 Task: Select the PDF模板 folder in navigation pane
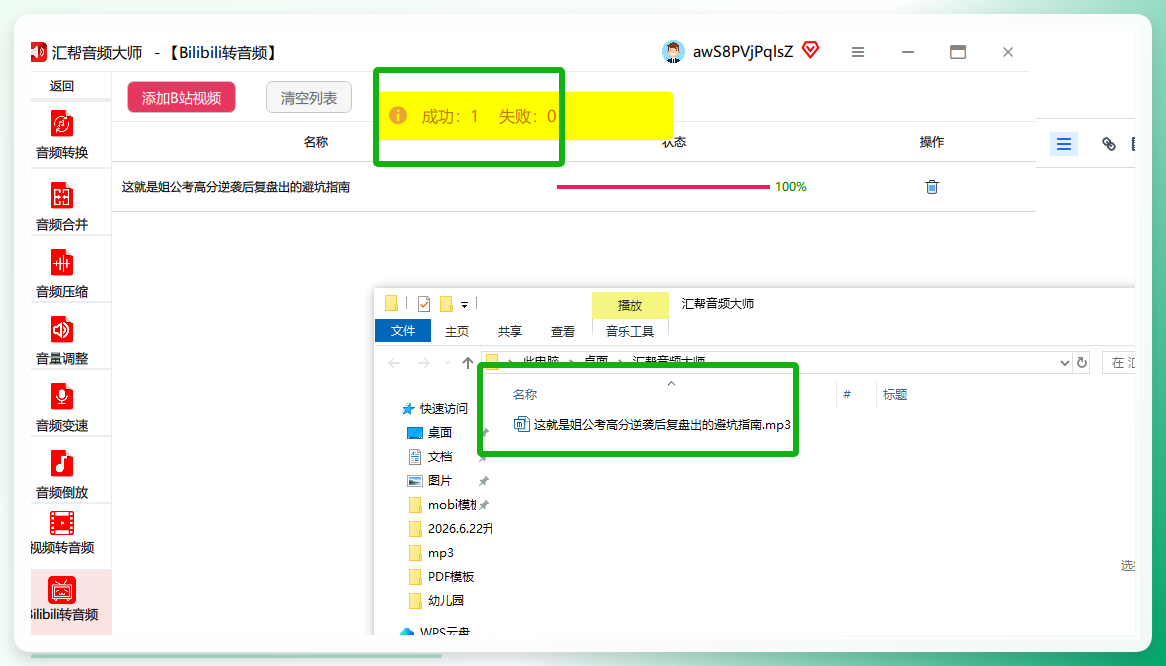point(442,576)
